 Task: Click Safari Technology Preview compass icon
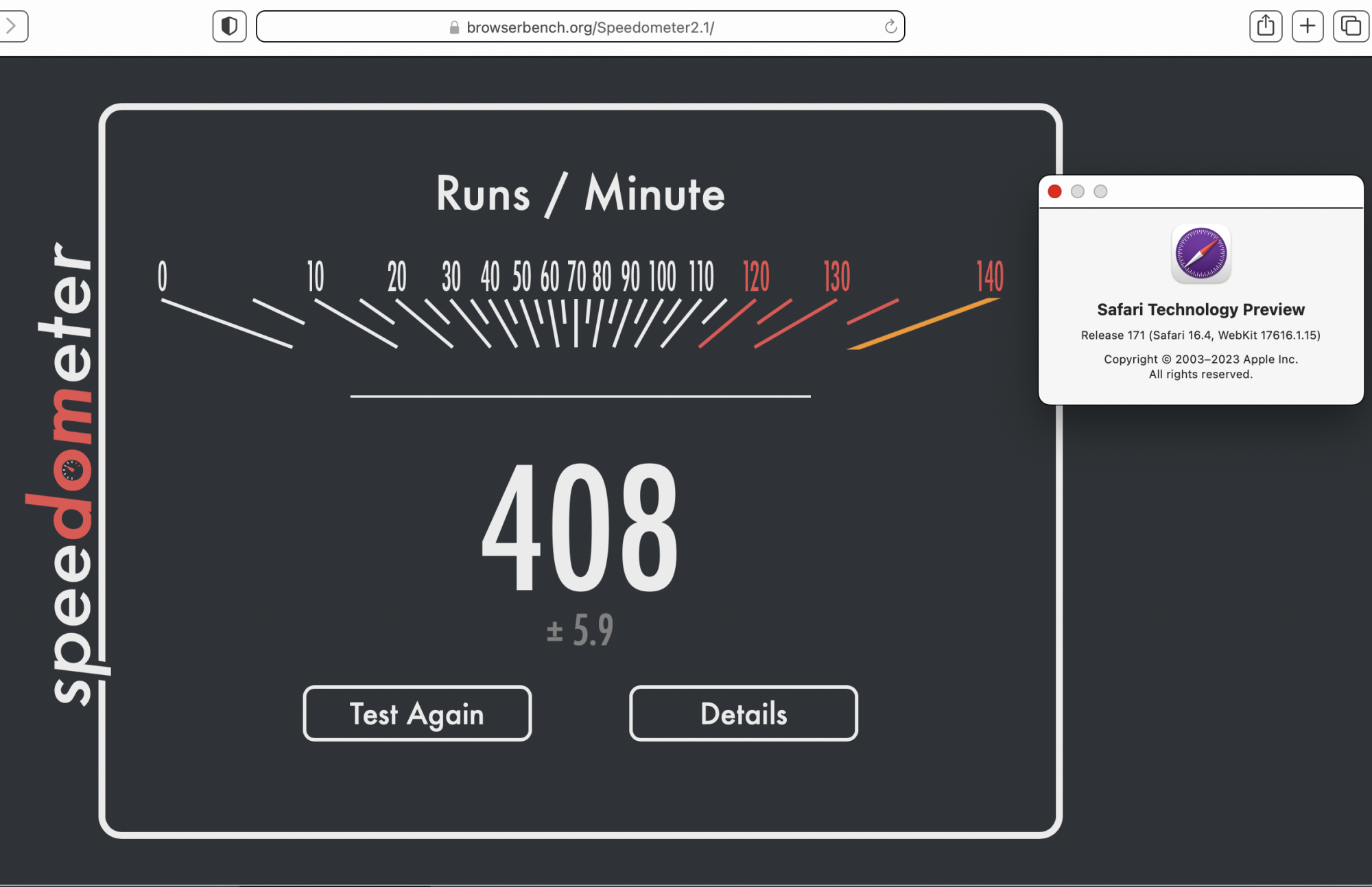tap(1200, 253)
